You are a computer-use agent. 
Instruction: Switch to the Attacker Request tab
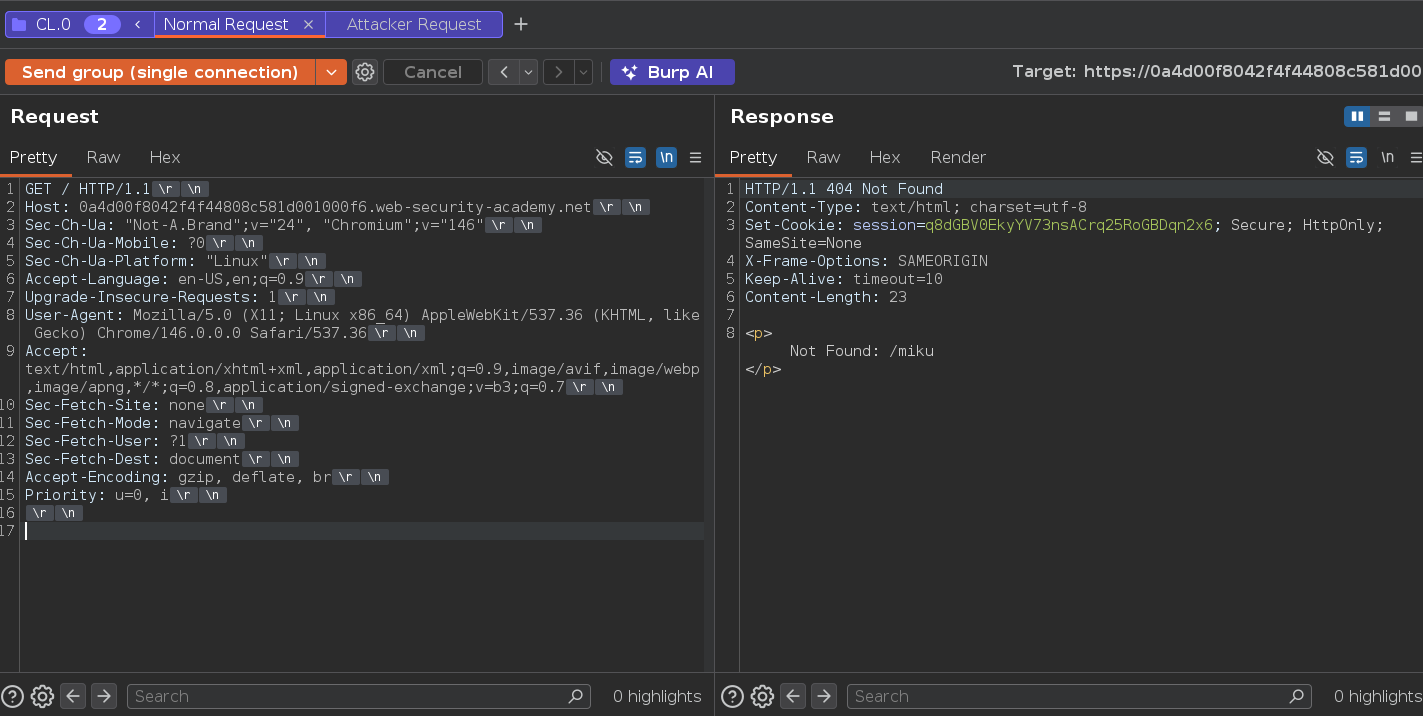click(x=414, y=24)
